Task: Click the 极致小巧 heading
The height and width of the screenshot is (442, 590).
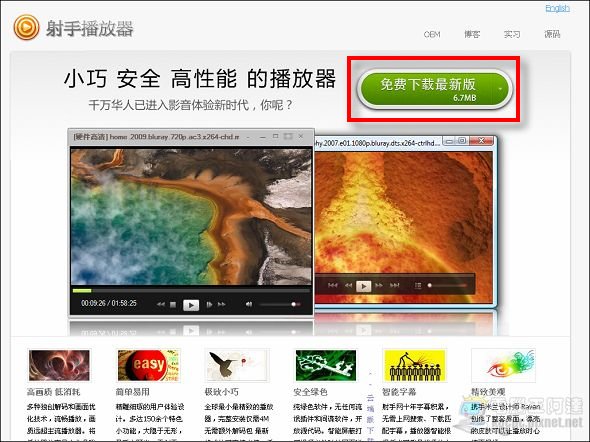Action: point(222,392)
